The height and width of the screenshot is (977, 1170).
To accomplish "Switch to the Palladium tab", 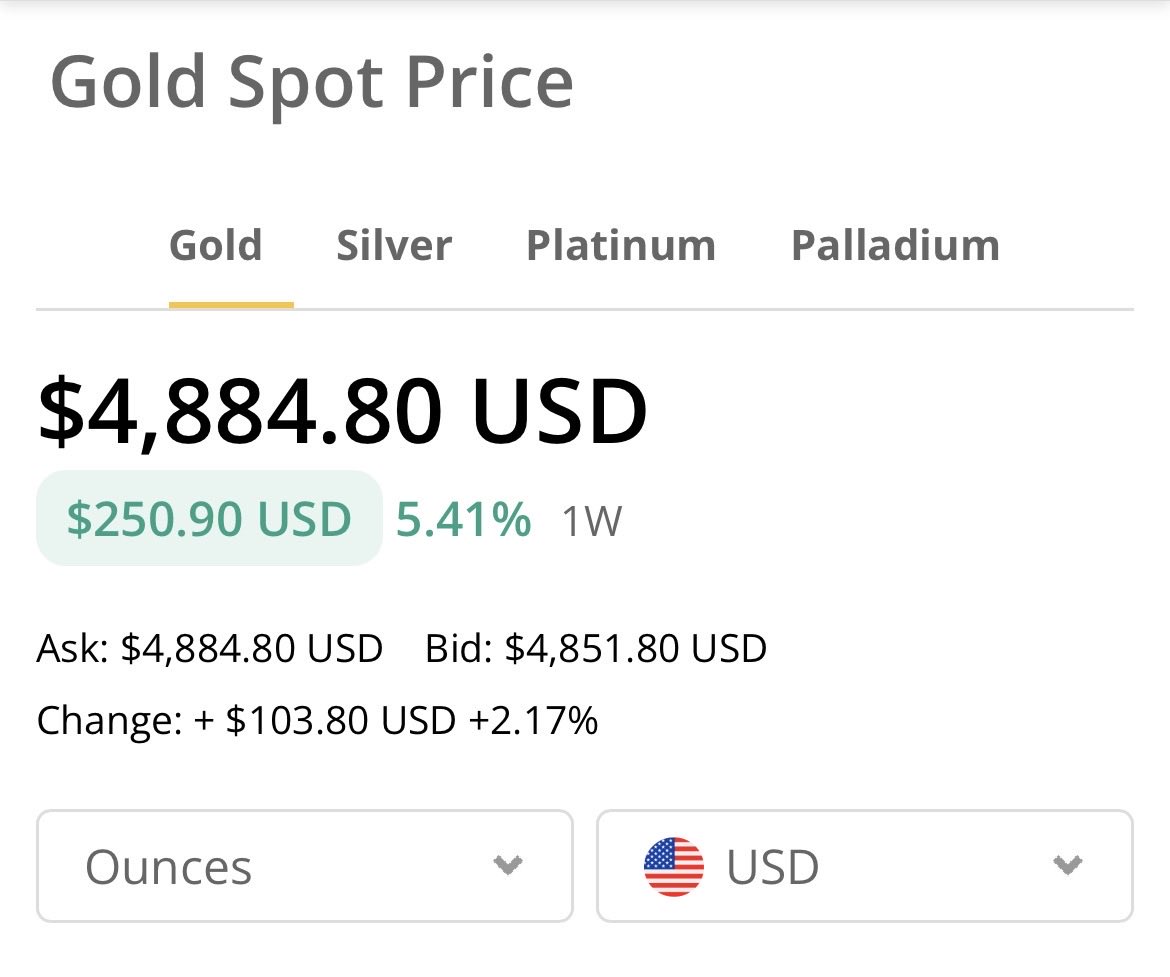I will pos(895,246).
